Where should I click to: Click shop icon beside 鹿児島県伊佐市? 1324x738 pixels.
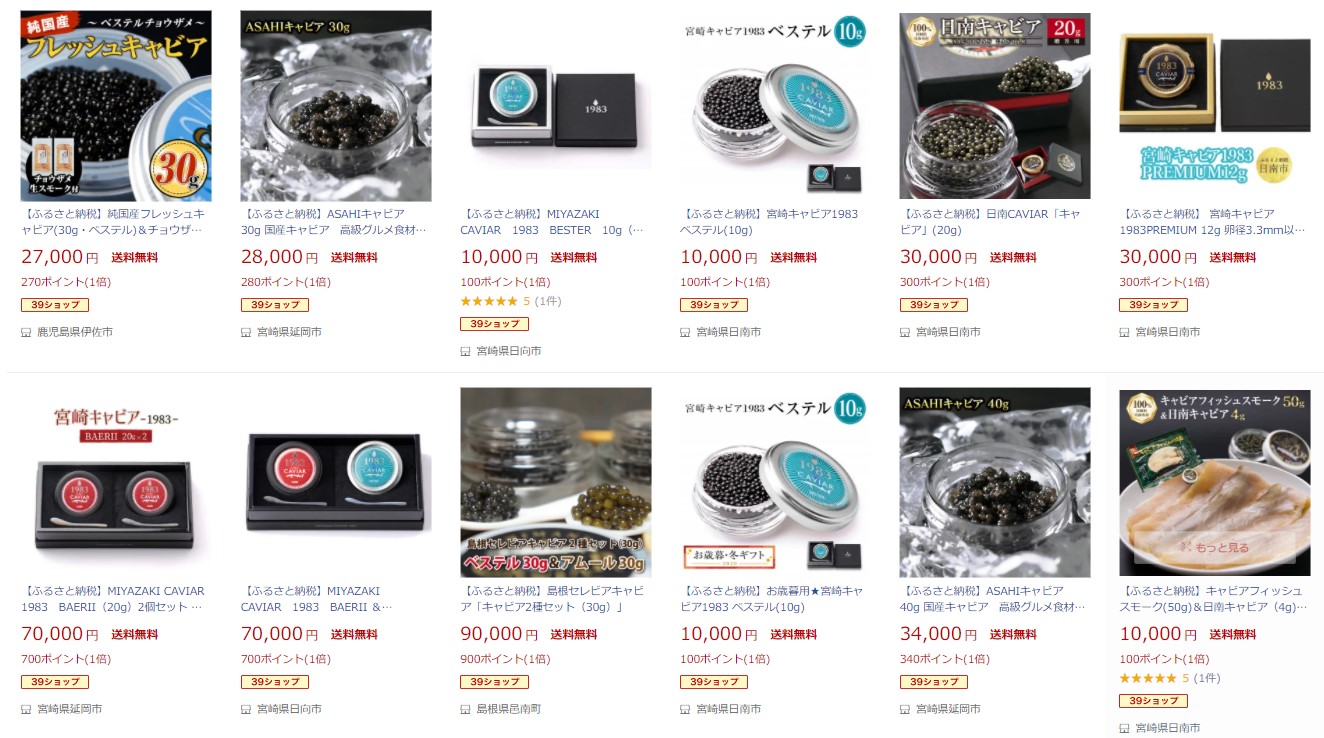pos(26,332)
